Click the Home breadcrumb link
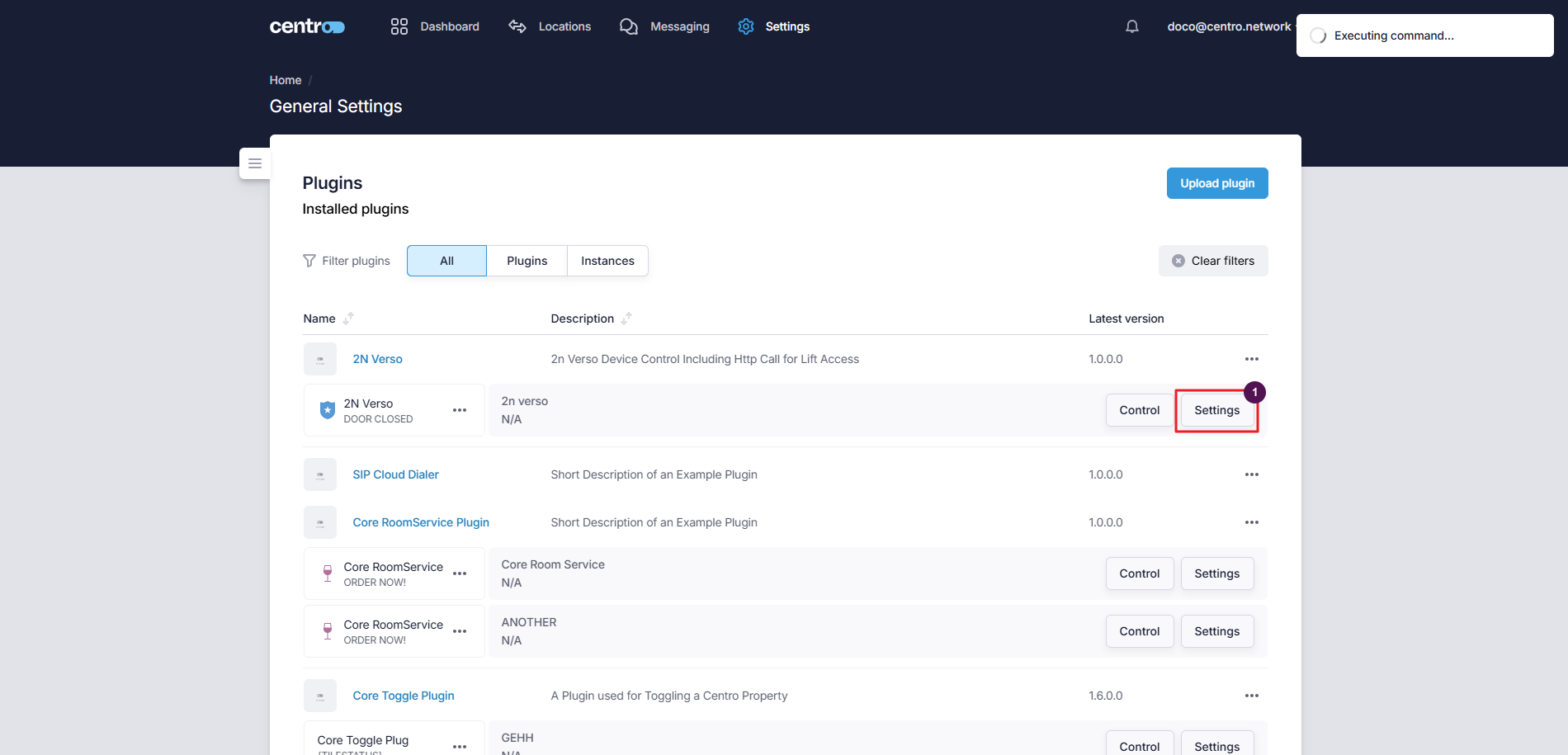 286,80
